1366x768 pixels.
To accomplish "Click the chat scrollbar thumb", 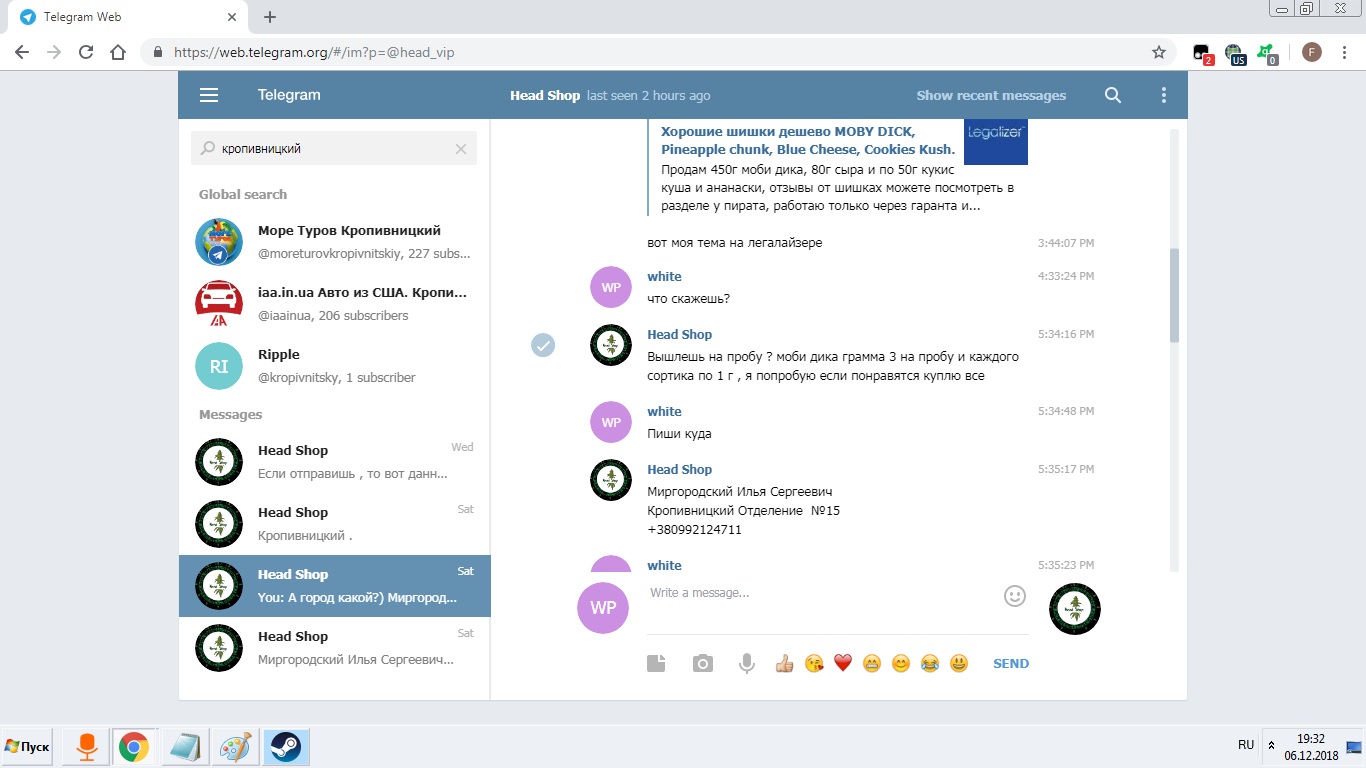I will (1174, 295).
